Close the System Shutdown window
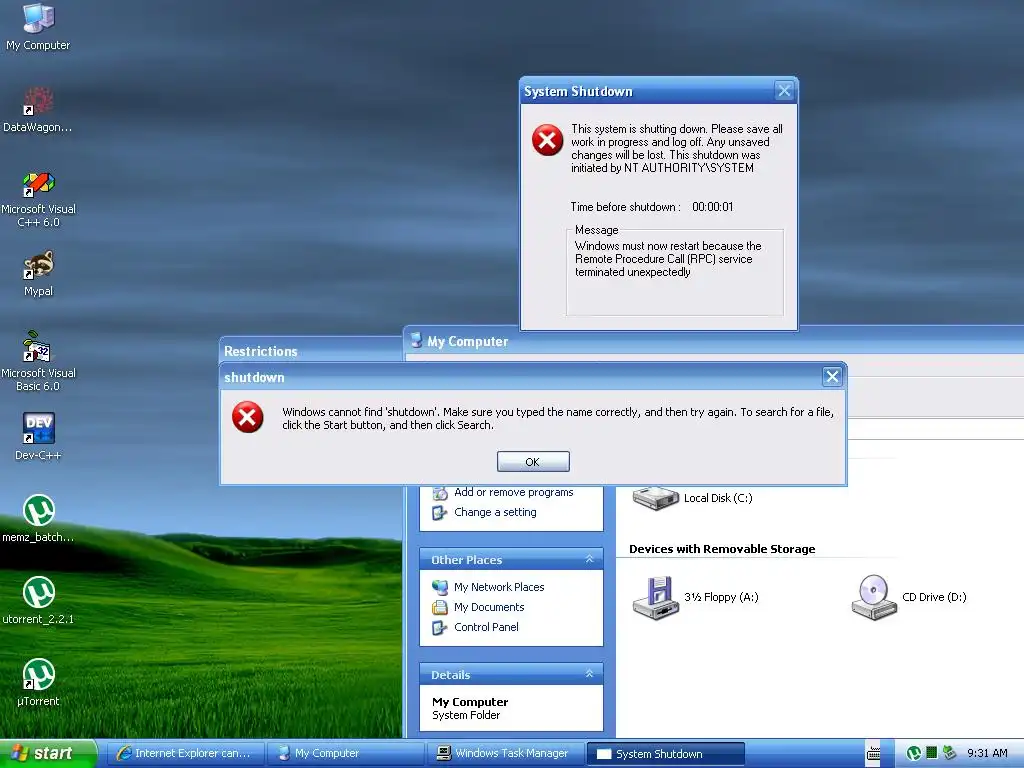 coord(784,91)
